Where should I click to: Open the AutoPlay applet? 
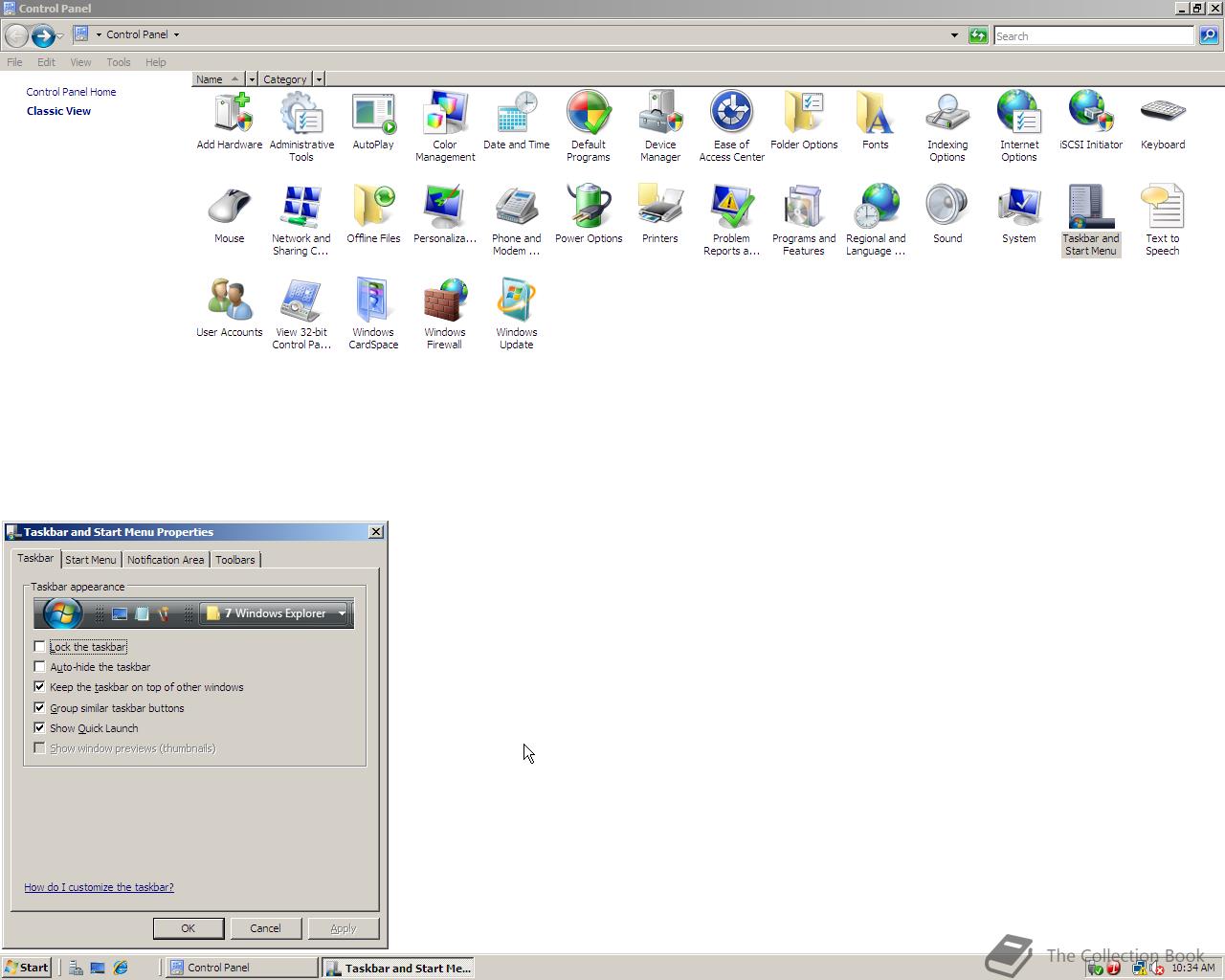pos(373,122)
